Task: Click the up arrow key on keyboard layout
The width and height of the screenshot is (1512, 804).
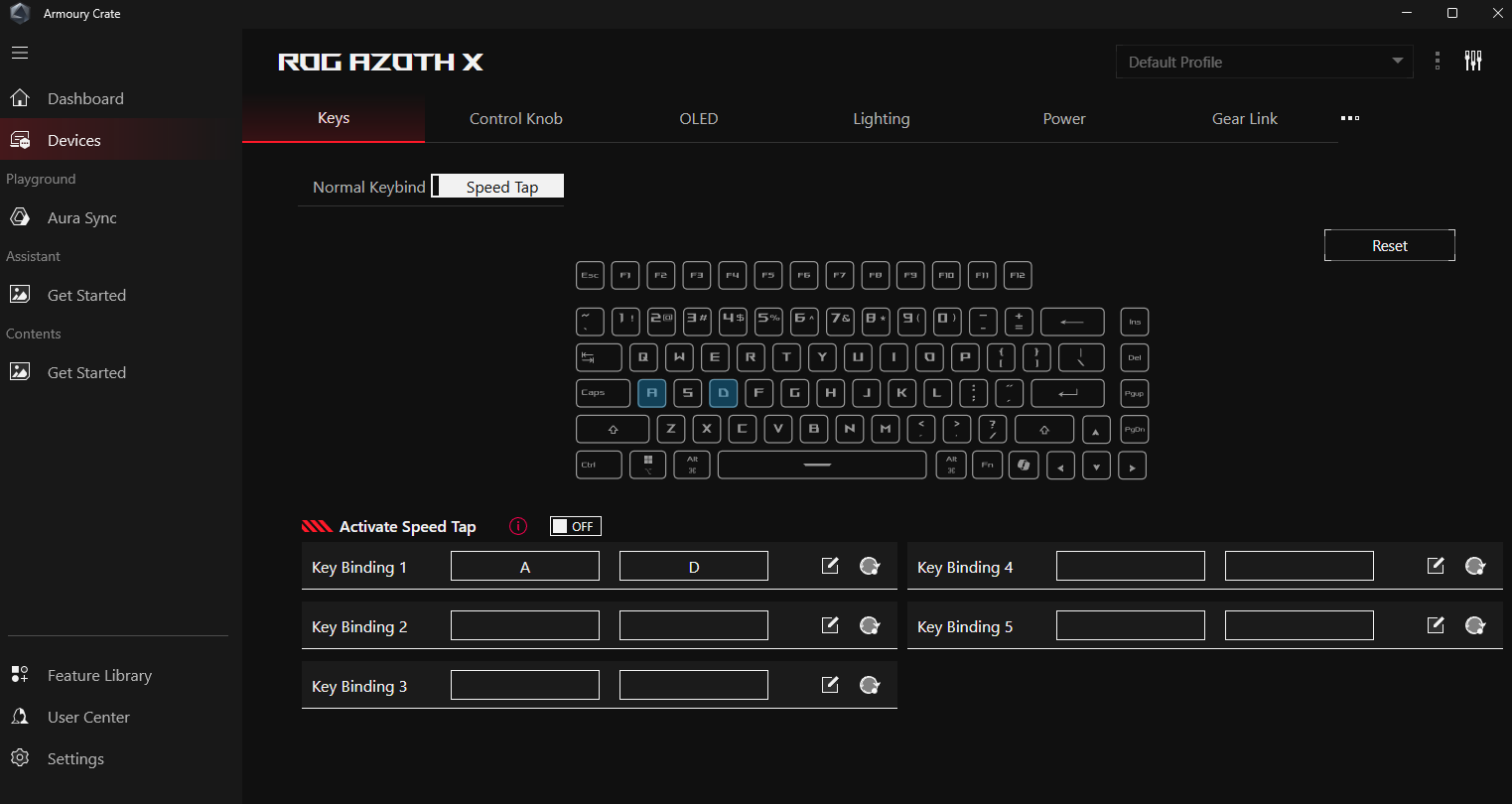Action: click(x=1095, y=430)
